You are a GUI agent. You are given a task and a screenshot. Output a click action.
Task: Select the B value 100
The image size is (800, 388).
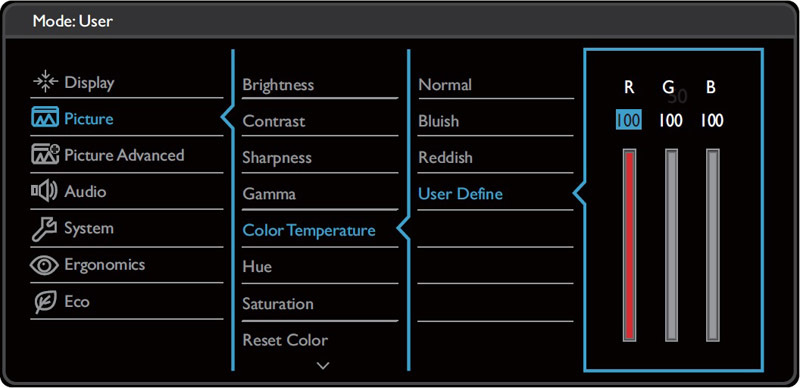tap(711, 121)
